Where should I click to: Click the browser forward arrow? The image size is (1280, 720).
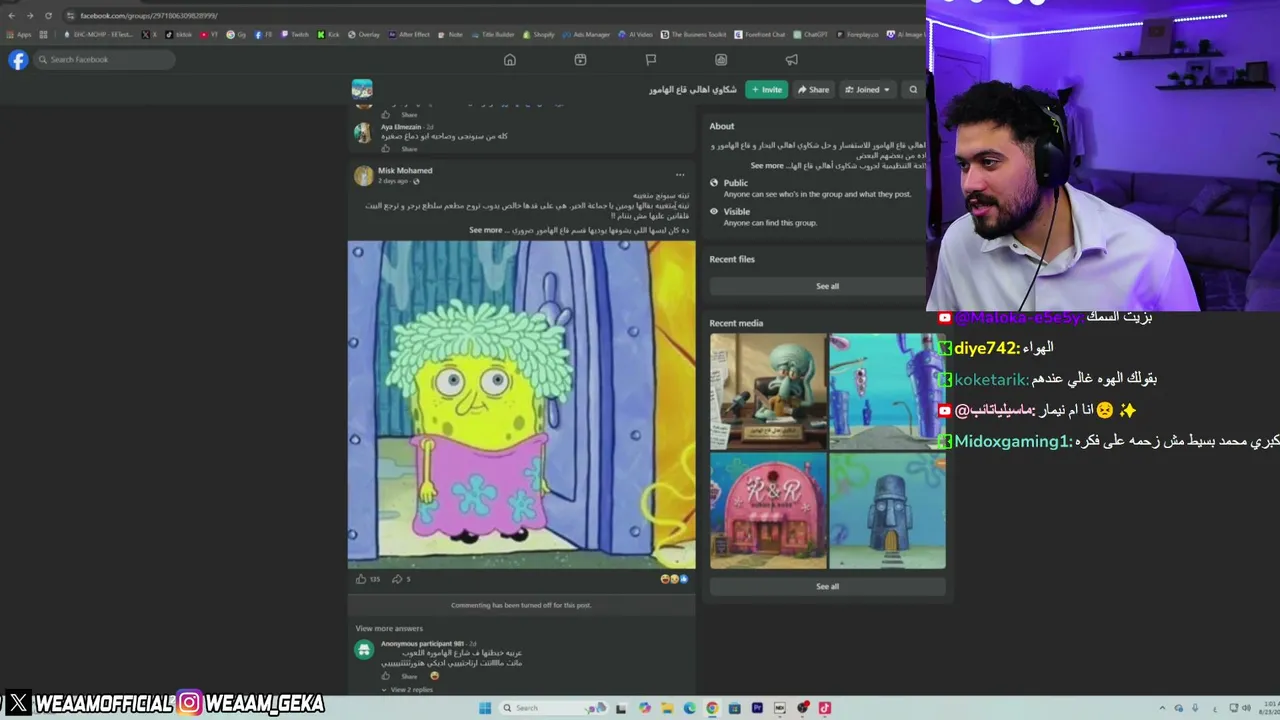pyautogui.click(x=30, y=16)
